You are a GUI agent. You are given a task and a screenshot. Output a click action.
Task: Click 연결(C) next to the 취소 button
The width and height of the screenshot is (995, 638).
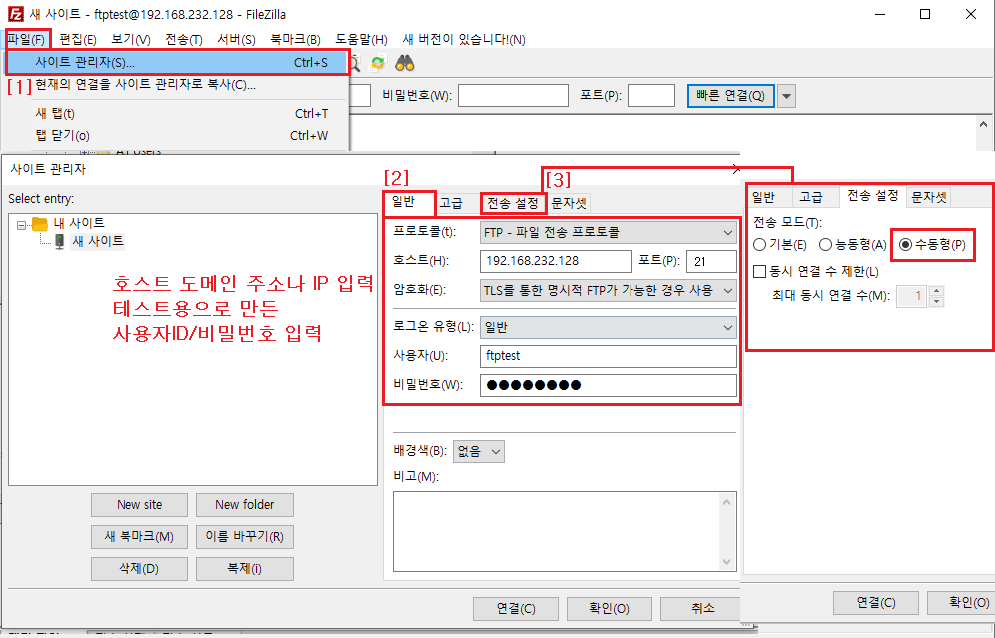(x=516, y=609)
